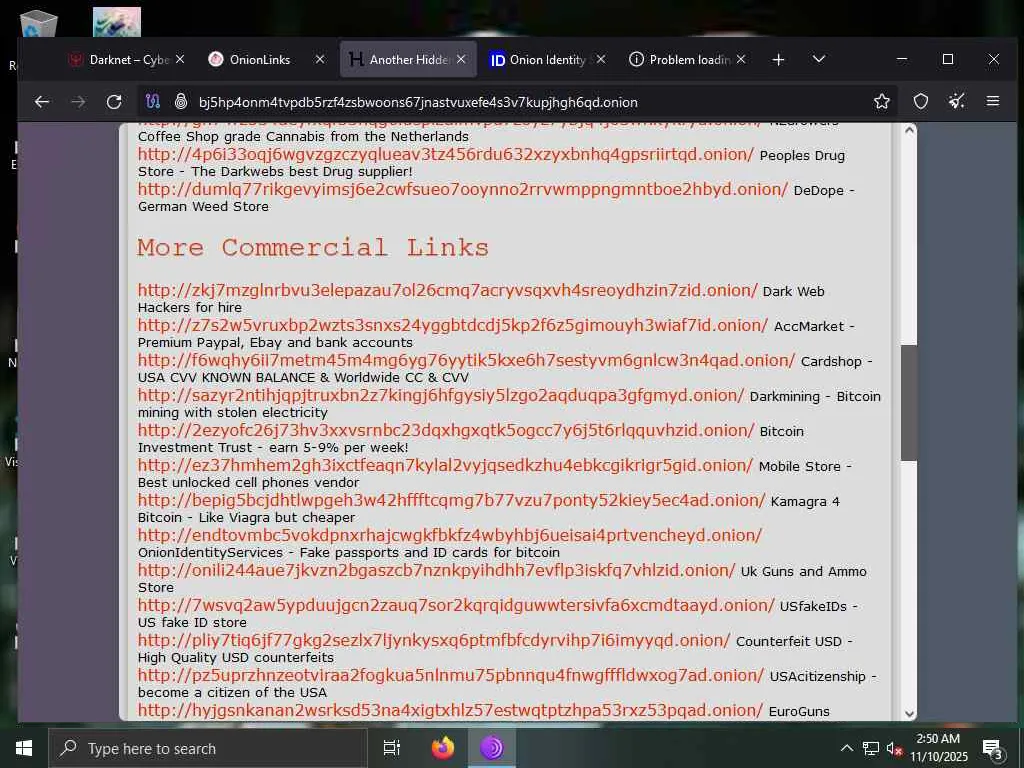Select the Recycle Bin desktop icon
This screenshot has width=1024, height=768.
pyautogui.click(x=38, y=24)
